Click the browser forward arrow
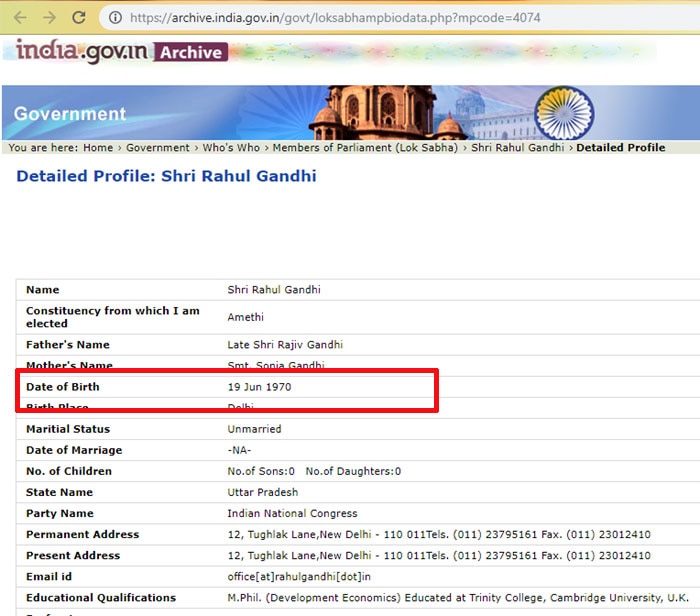 click(x=50, y=17)
